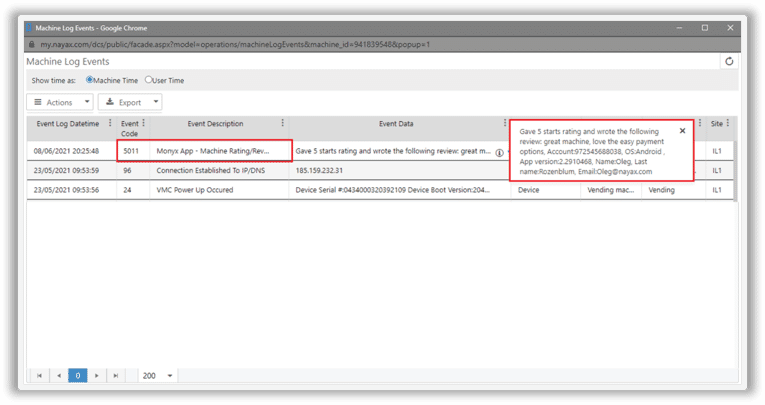Click the info icon in the 5011 row
This screenshot has width=765, height=405.
point(499,153)
